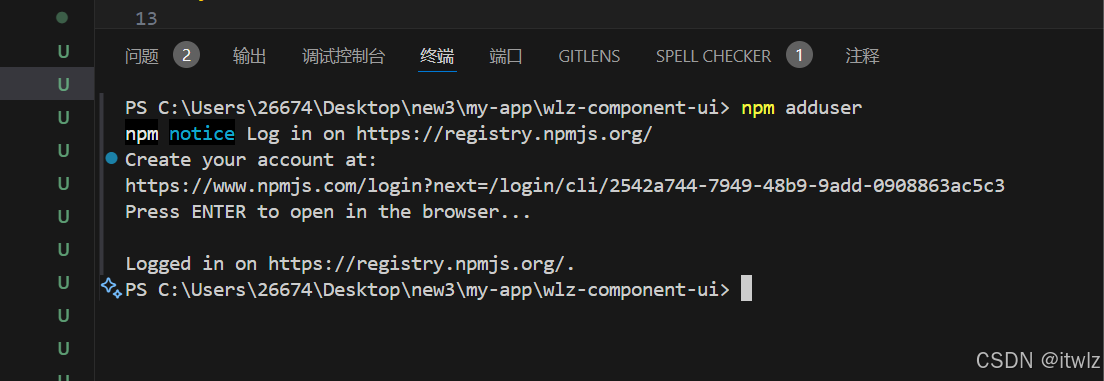
Task: Switch to the 输出 tab
Action: (249, 56)
